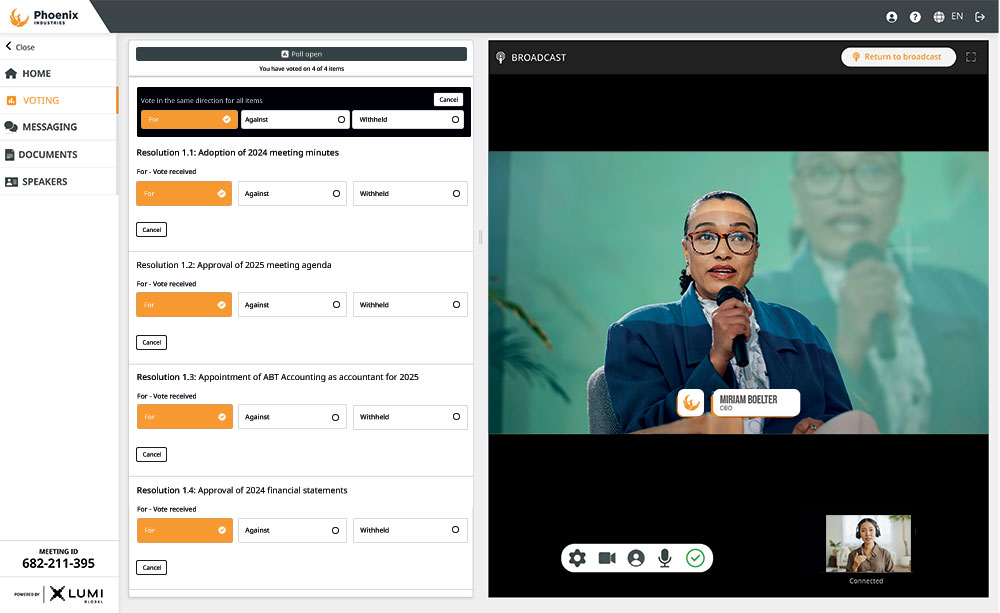This screenshot has width=1000, height=613.
Task: Select Against for Resolution 1.1
Action: coord(292,193)
